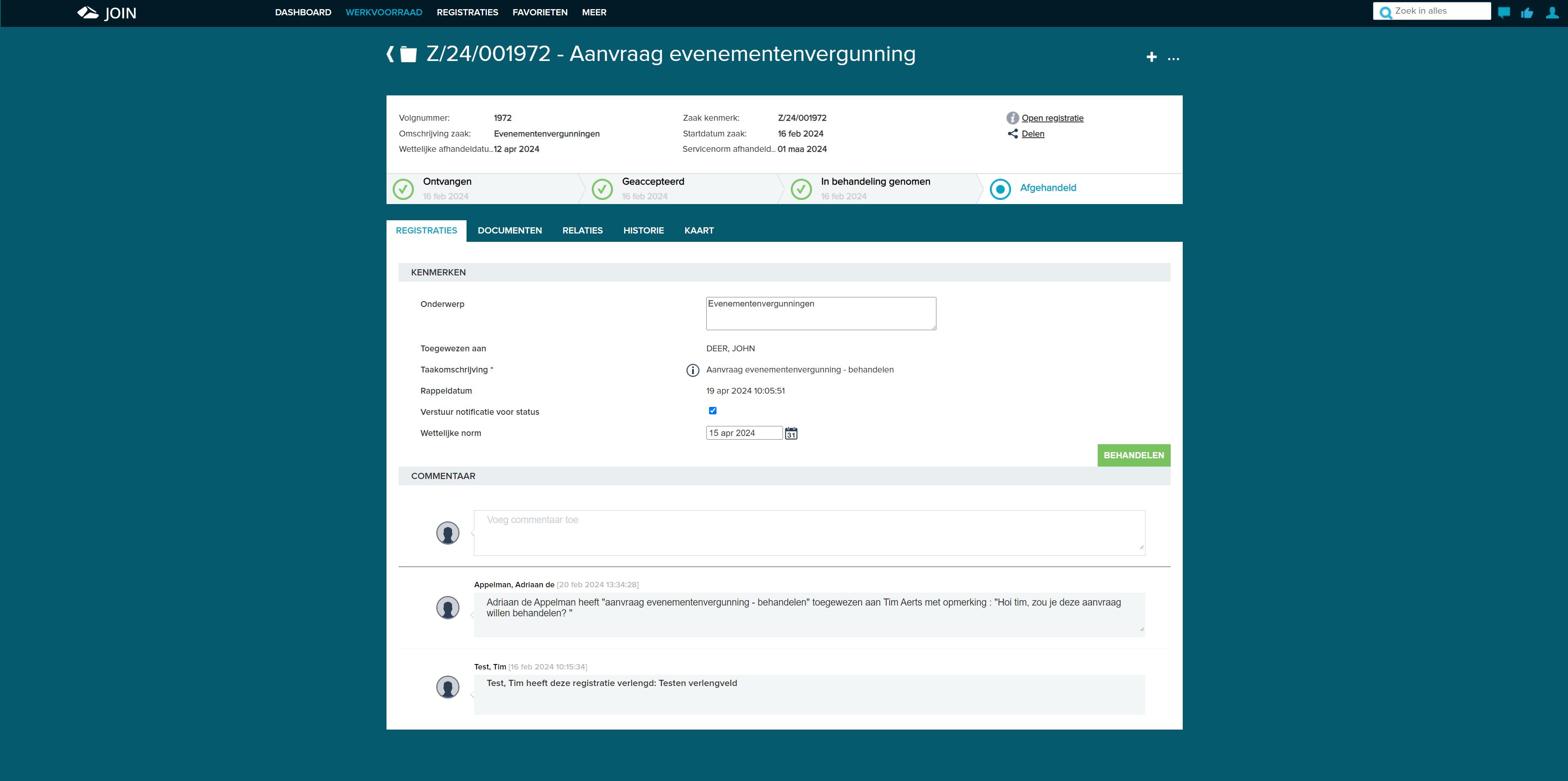1568x781 pixels.
Task: Click the plus add icon
Action: pos(1151,57)
